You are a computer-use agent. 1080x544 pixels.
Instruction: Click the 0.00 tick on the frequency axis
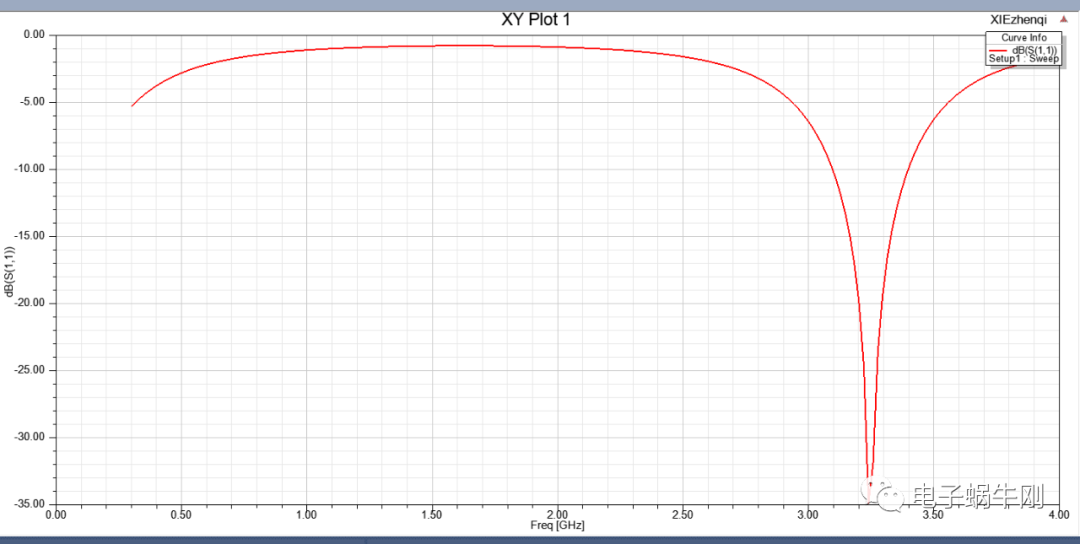[x=56, y=515]
